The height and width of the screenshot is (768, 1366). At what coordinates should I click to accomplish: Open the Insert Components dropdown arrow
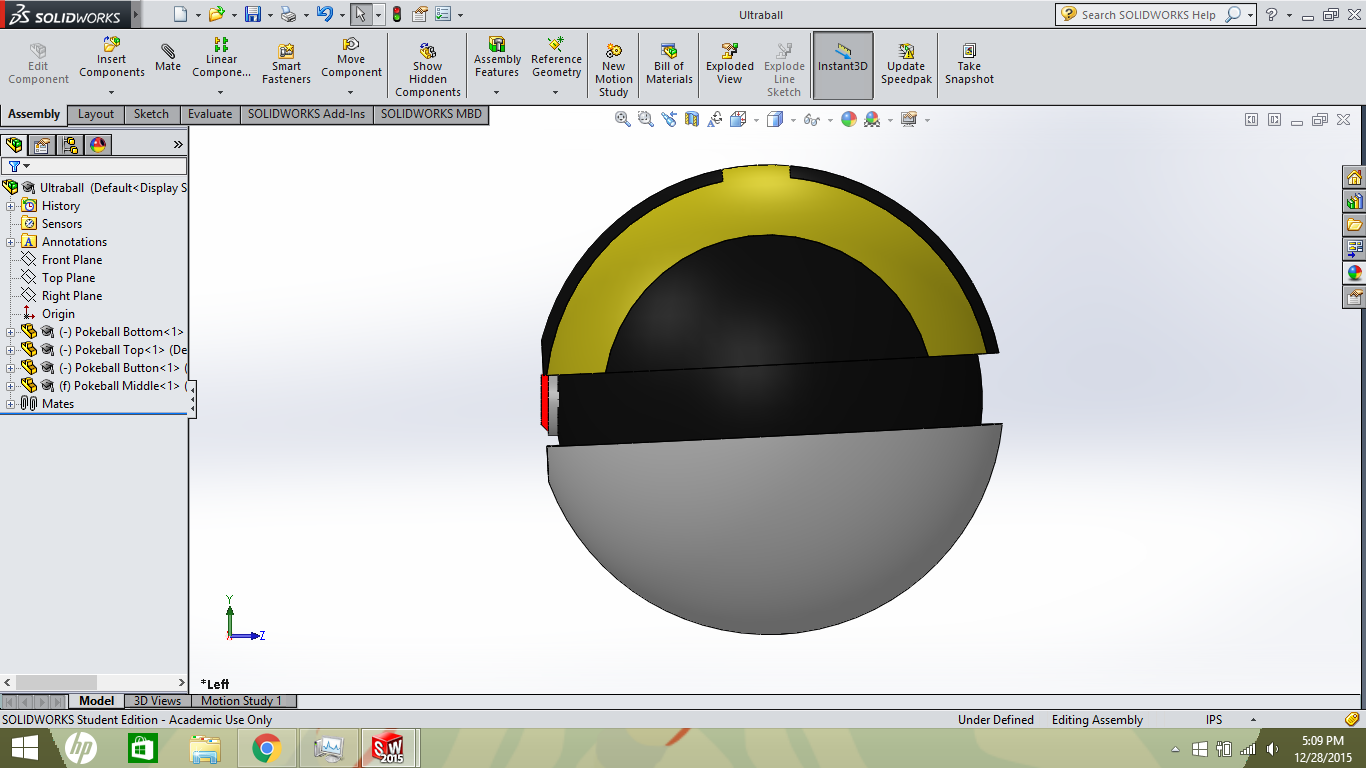(111, 92)
